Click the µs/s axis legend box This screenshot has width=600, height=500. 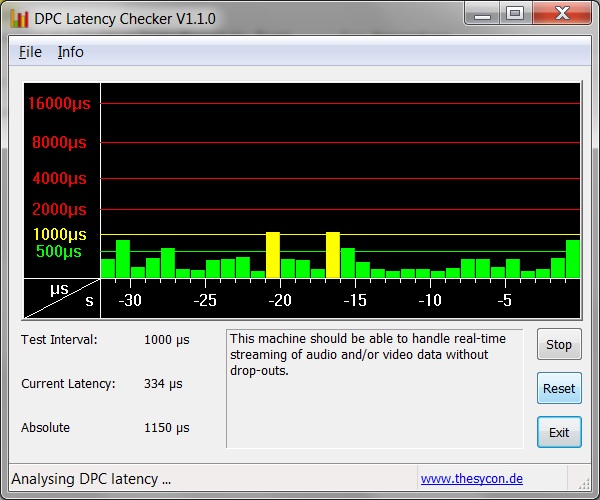click(62, 298)
